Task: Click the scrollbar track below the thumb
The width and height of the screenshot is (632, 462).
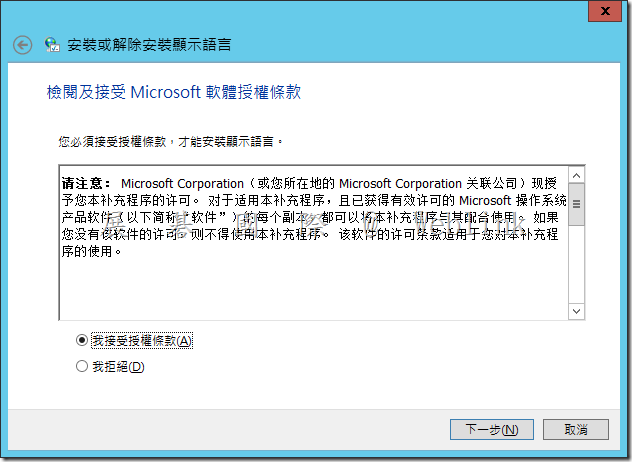Action: pos(576,264)
